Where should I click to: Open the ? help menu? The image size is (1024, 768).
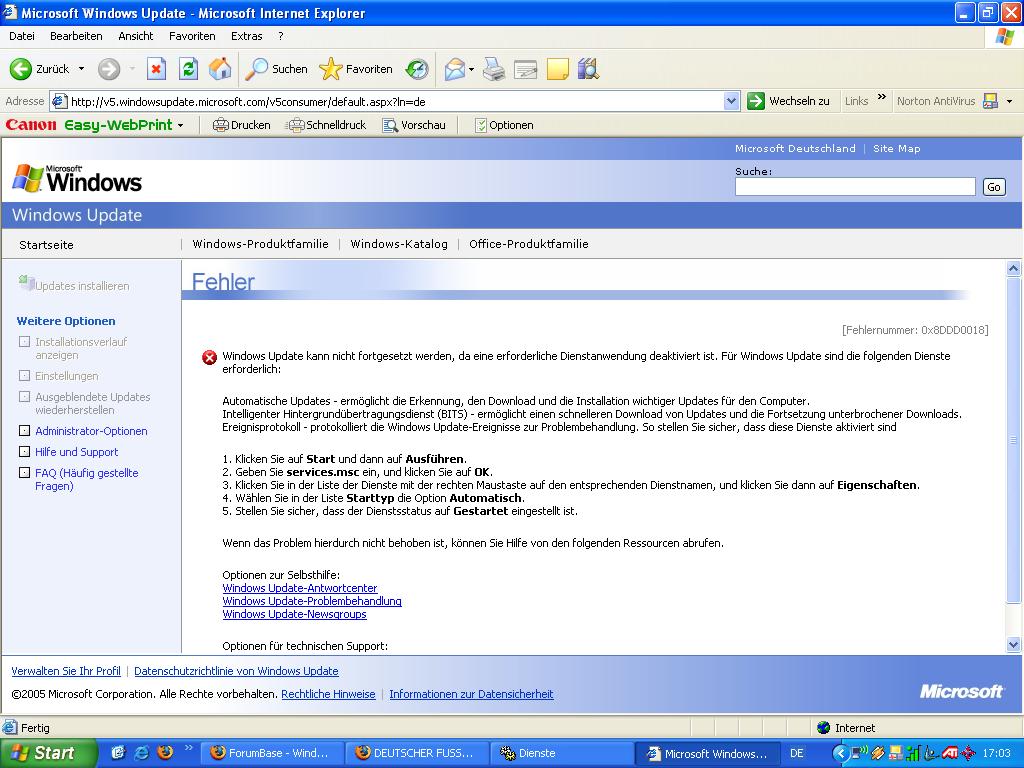[x=280, y=36]
